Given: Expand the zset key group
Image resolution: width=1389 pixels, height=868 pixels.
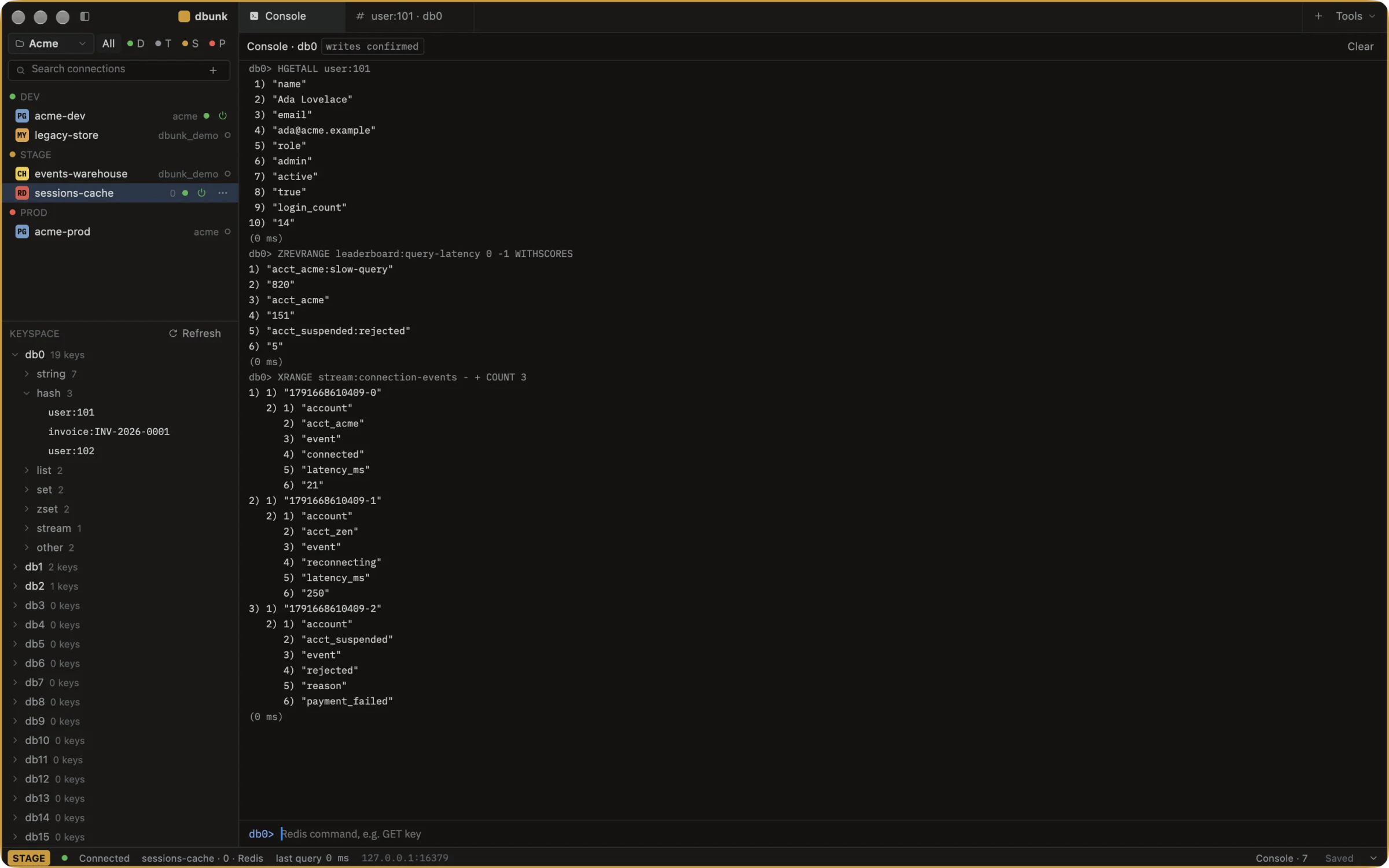Looking at the screenshot, I should 27,509.
